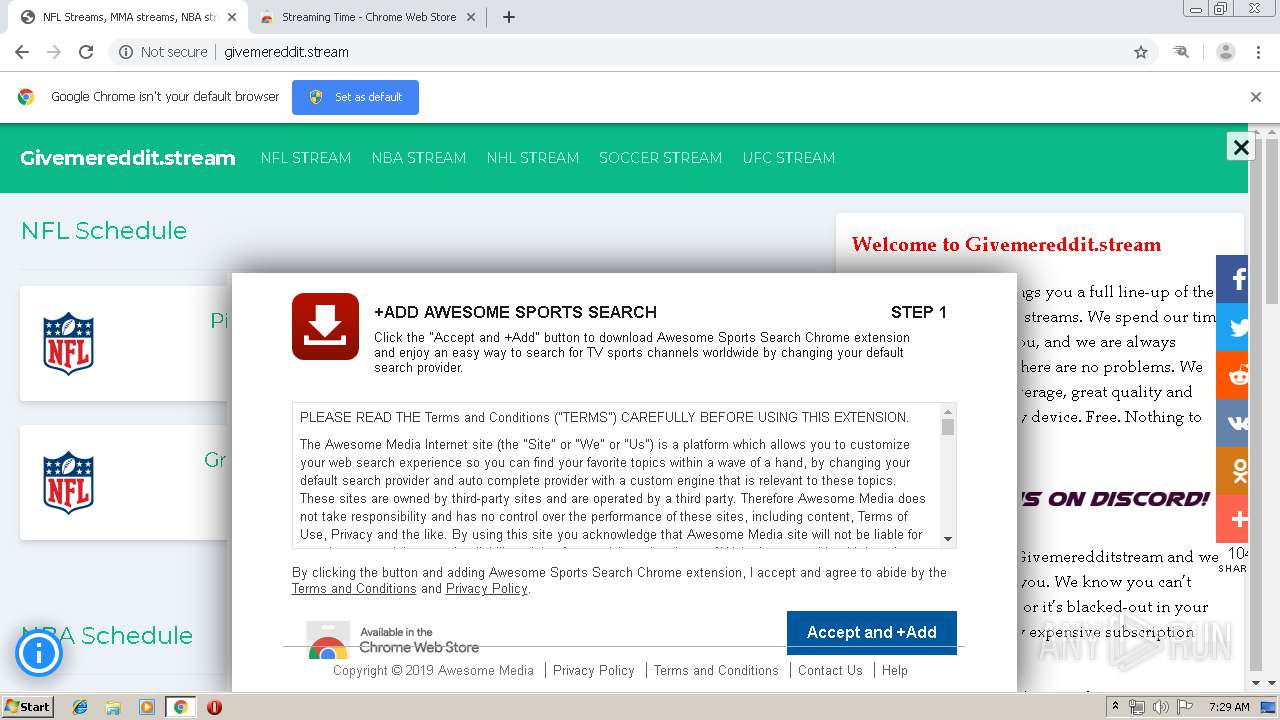The width and height of the screenshot is (1280, 720).
Task: Click Available in Chrome Web Store badge
Action: click(393, 639)
